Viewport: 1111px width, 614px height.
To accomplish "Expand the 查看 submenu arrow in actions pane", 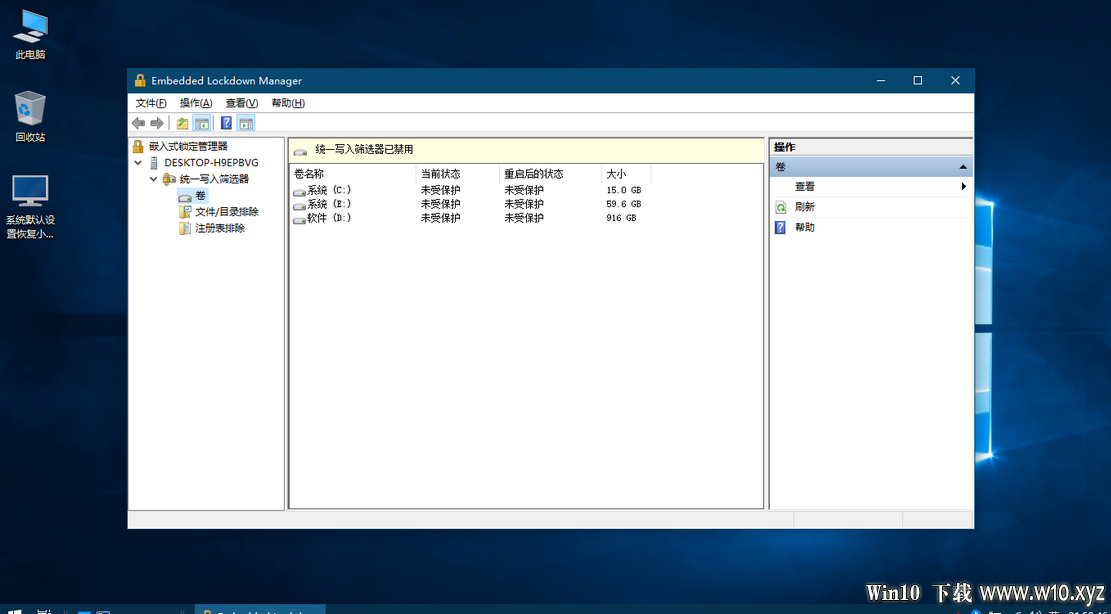I will tap(964, 187).
